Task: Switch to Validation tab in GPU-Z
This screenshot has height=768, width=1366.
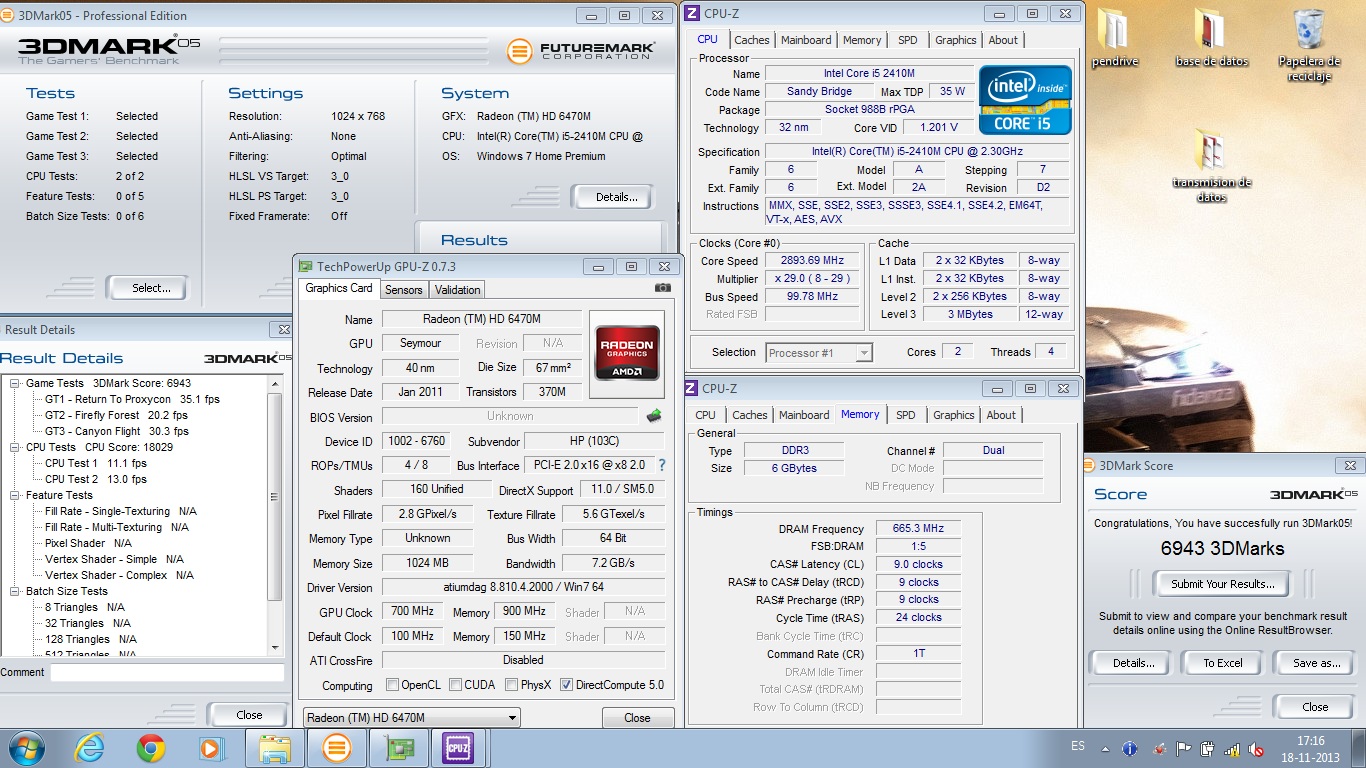Action: (458, 290)
